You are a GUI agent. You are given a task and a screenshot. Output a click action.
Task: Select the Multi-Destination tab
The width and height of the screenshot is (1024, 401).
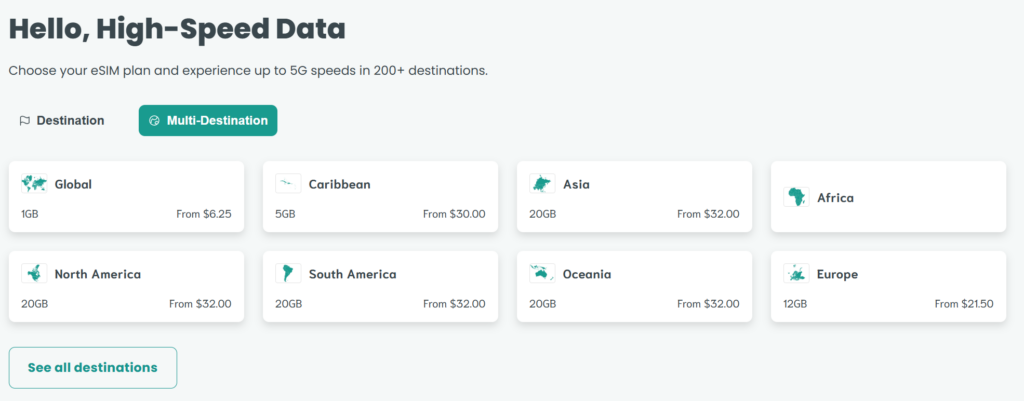point(208,121)
